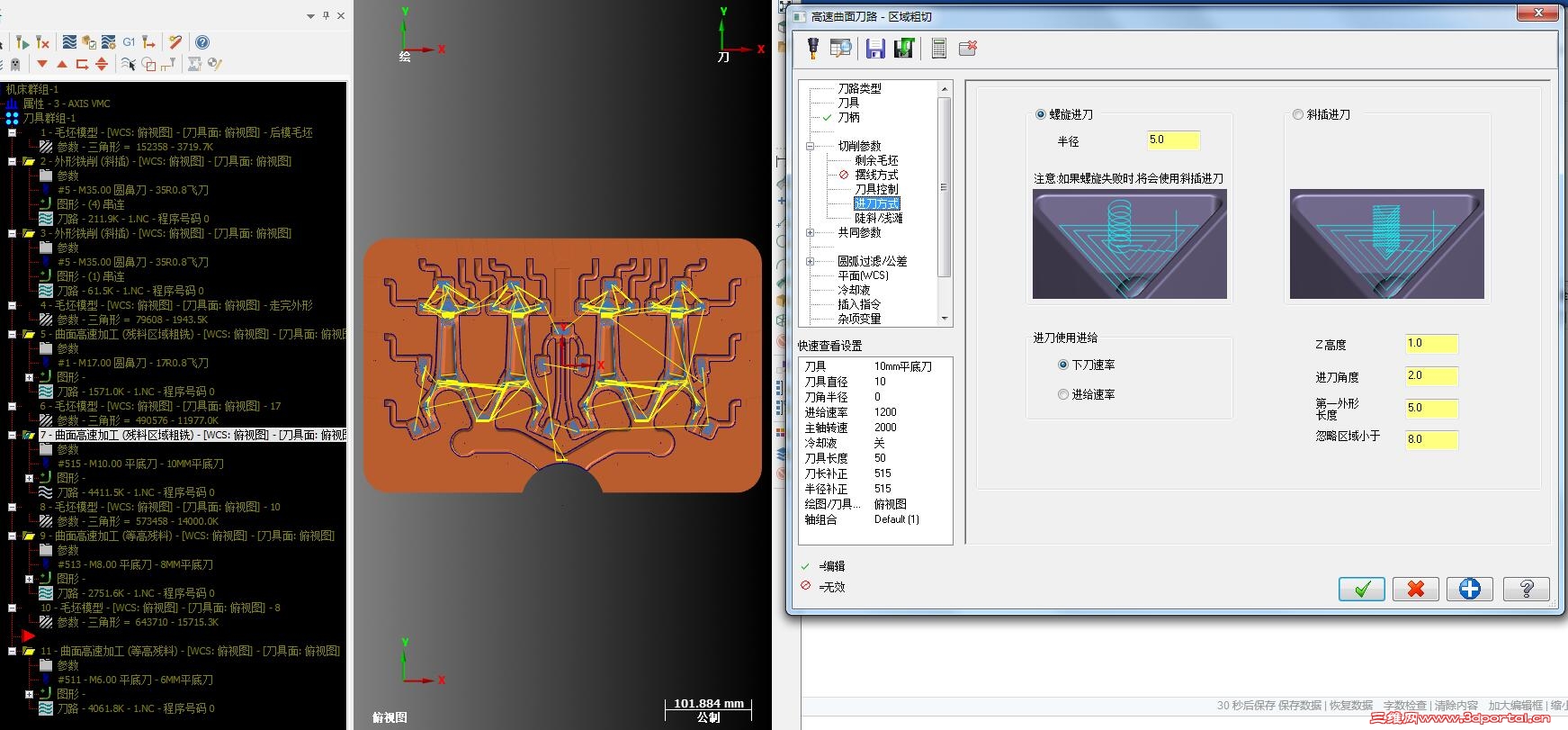Cancel dialog with the red X button
Screen dimensions: 1568x730
click(x=1416, y=589)
